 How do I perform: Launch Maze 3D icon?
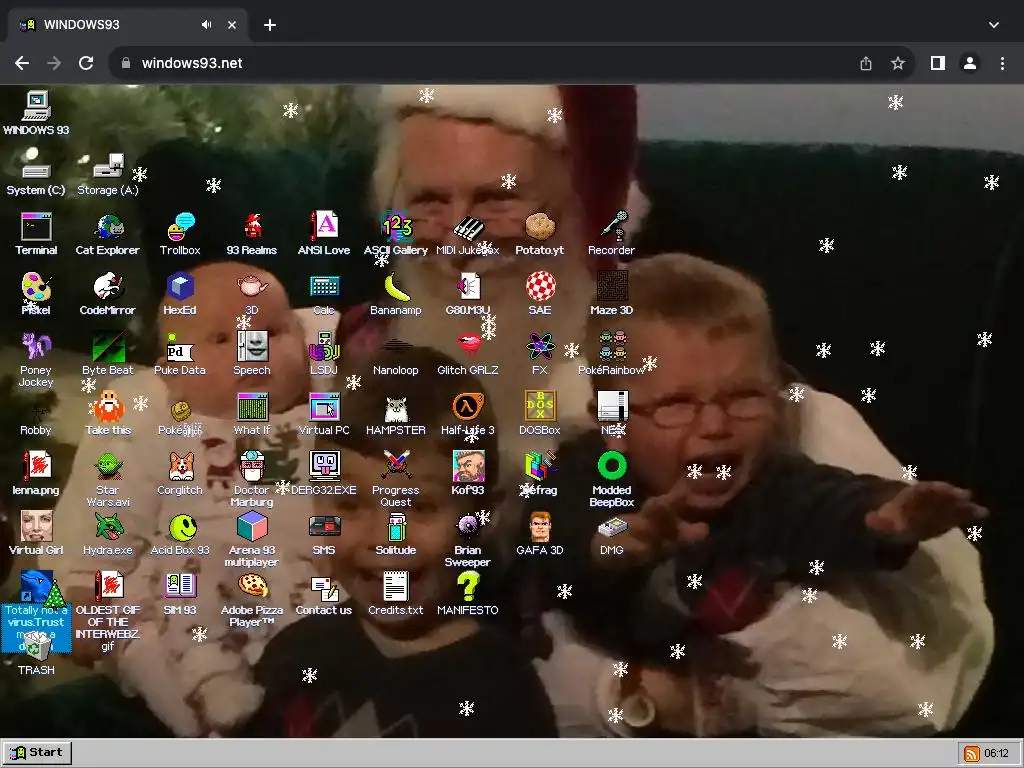(612, 294)
